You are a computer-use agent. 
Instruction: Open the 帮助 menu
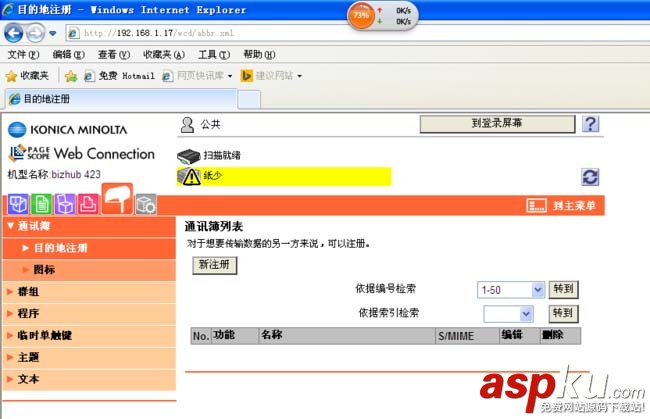click(x=259, y=55)
